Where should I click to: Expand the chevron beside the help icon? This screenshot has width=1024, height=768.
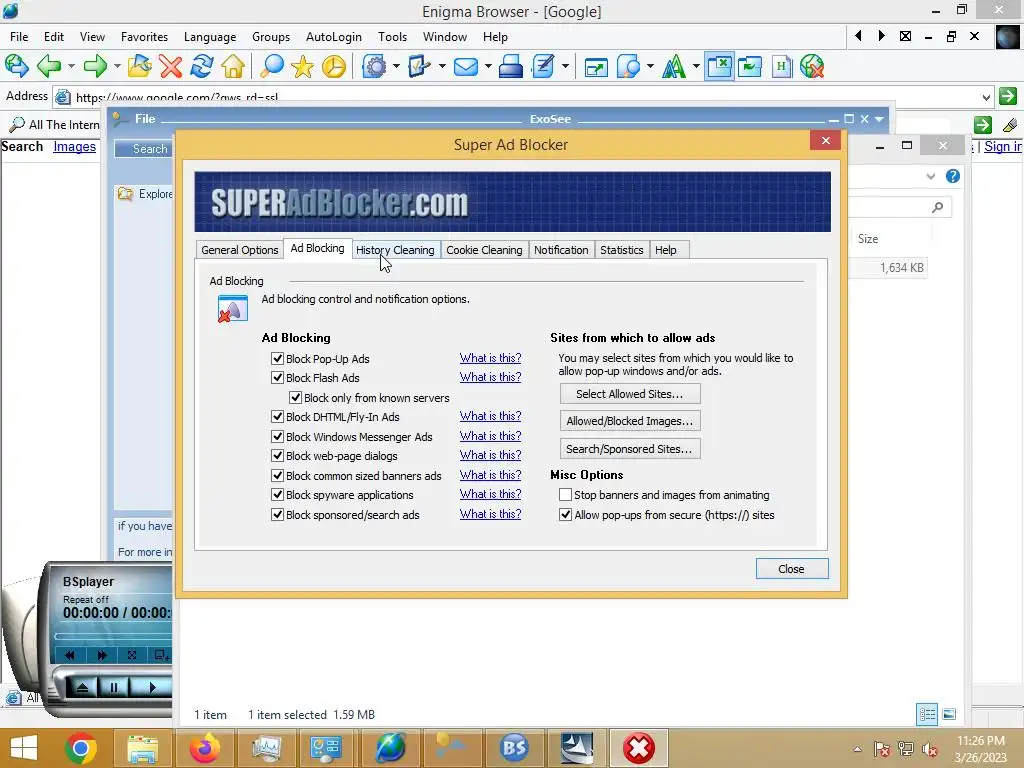(931, 176)
